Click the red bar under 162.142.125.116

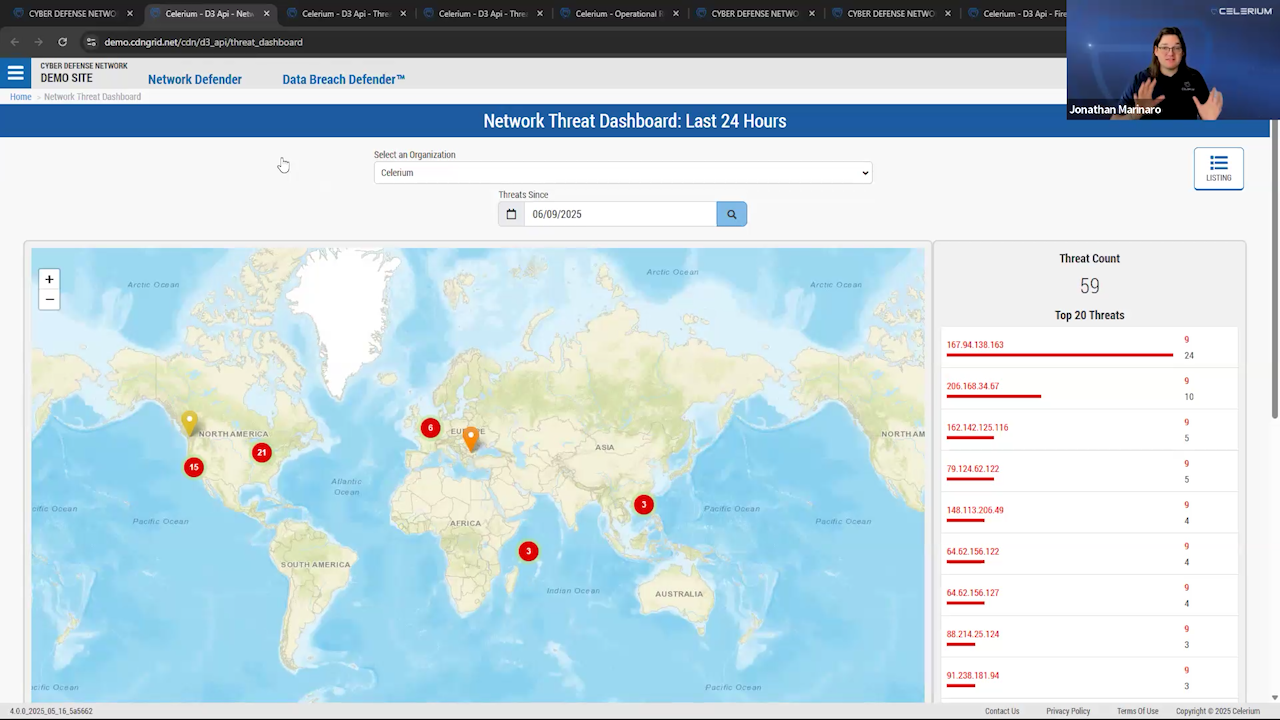click(x=970, y=437)
